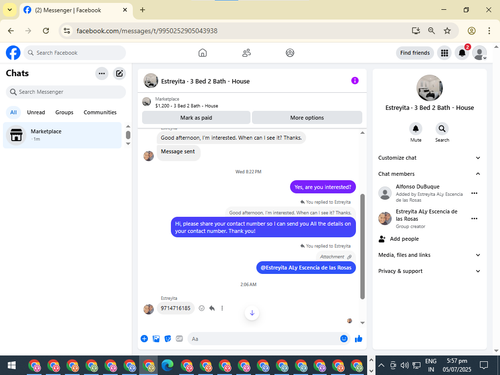This screenshot has height=375, width=500.
Task: Open Chrome three-dot menu
Action: pyautogui.click(x=489, y=31)
